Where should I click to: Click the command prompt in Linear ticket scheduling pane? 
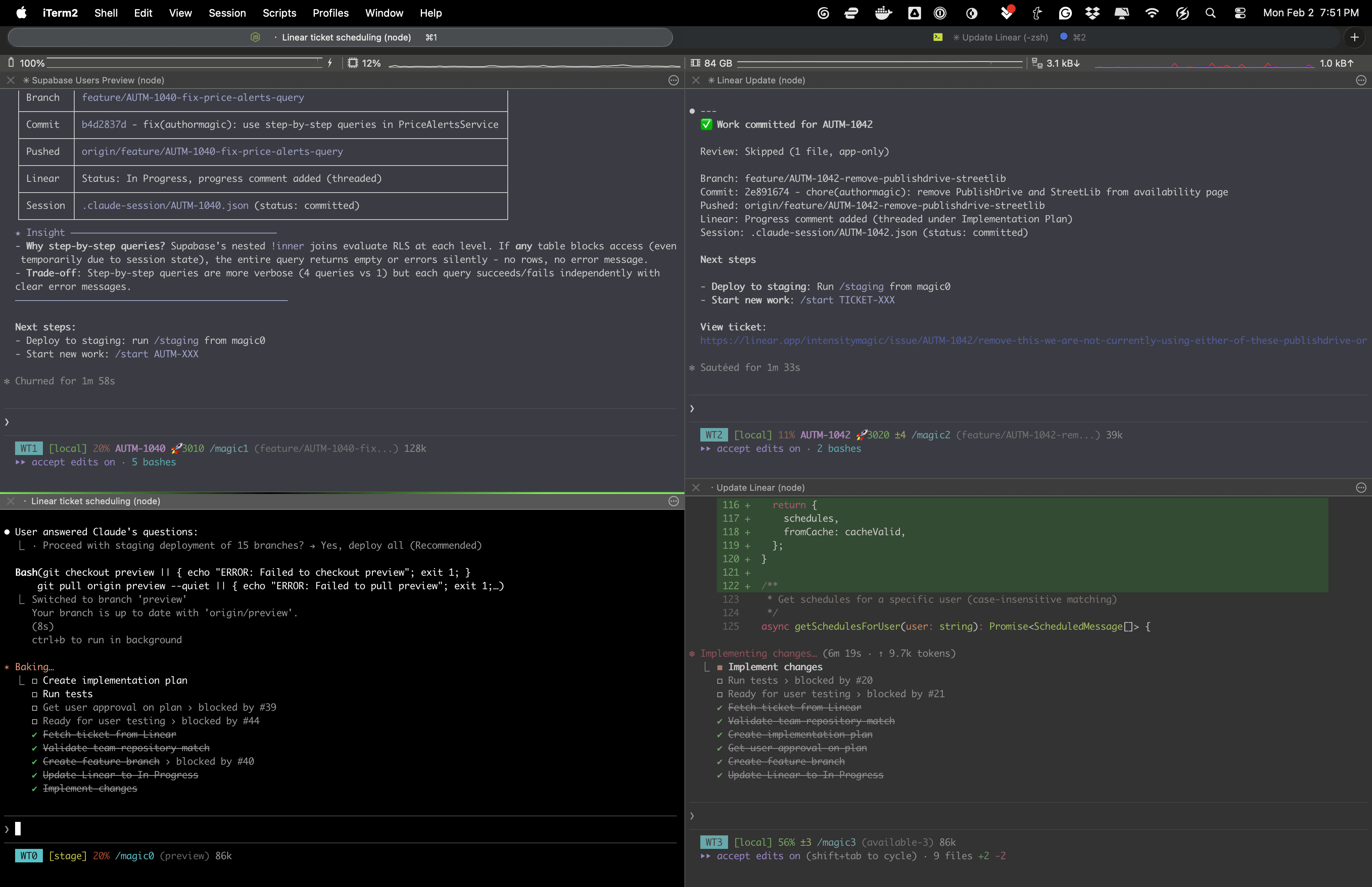[x=17, y=829]
